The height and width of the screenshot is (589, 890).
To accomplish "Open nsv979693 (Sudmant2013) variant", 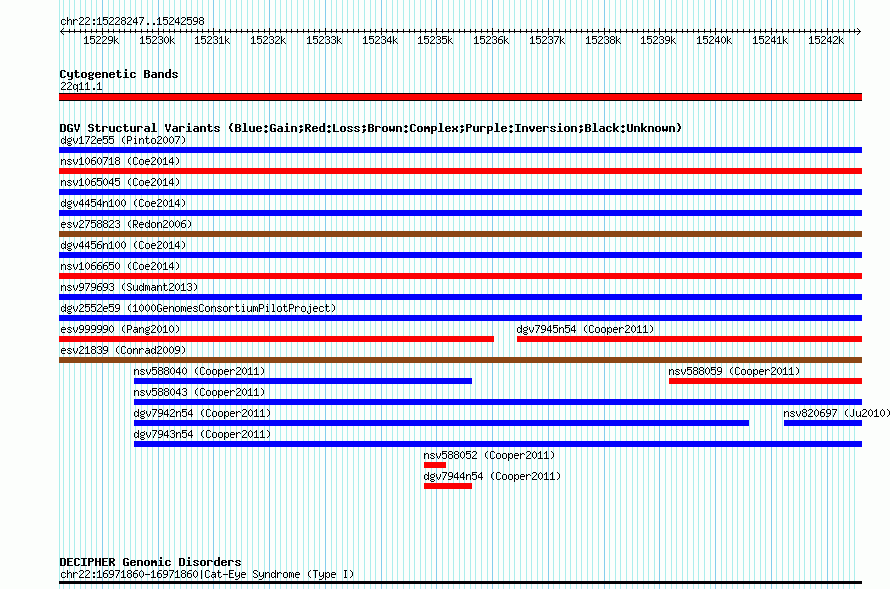I will tap(129, 287).
